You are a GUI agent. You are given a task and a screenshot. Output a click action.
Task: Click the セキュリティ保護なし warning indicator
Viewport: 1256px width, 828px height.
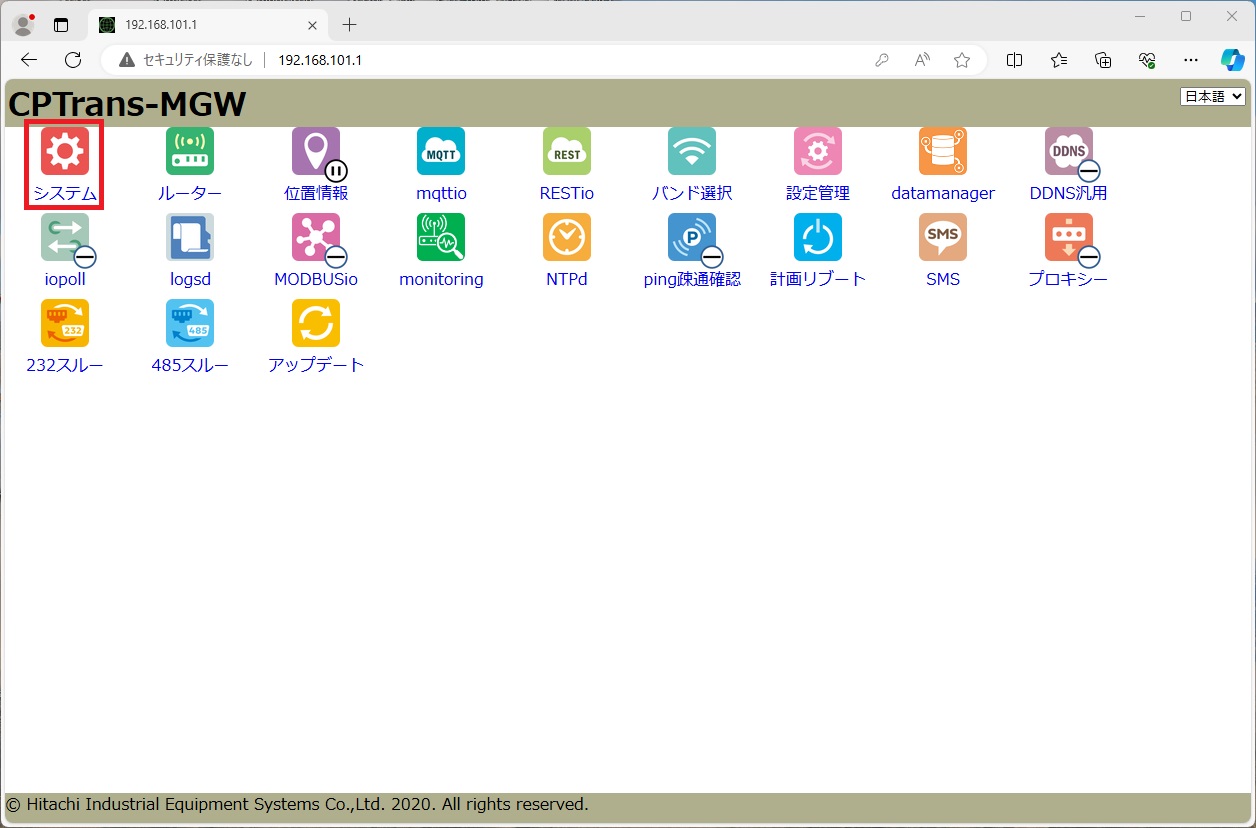[x=186, y=60]
